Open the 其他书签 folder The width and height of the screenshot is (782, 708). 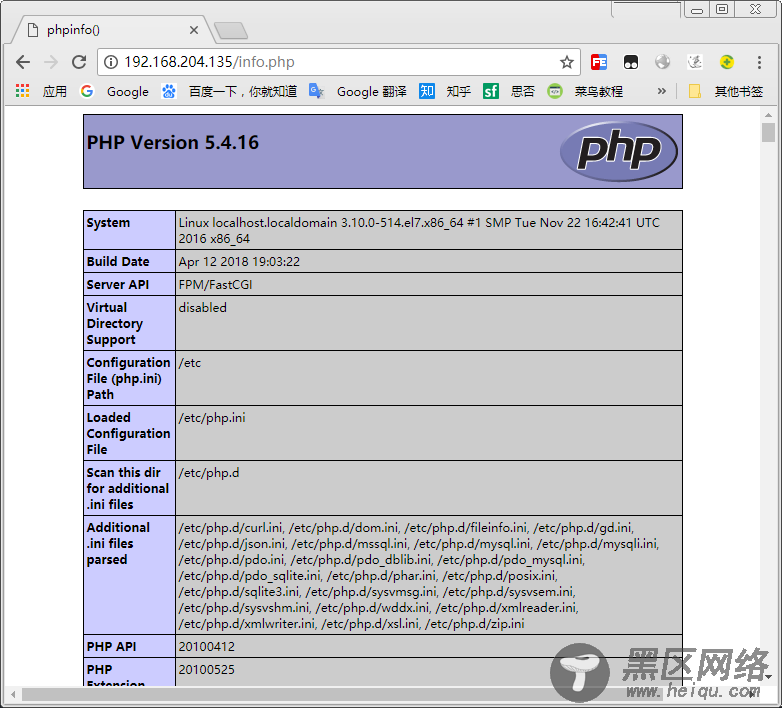726,91
